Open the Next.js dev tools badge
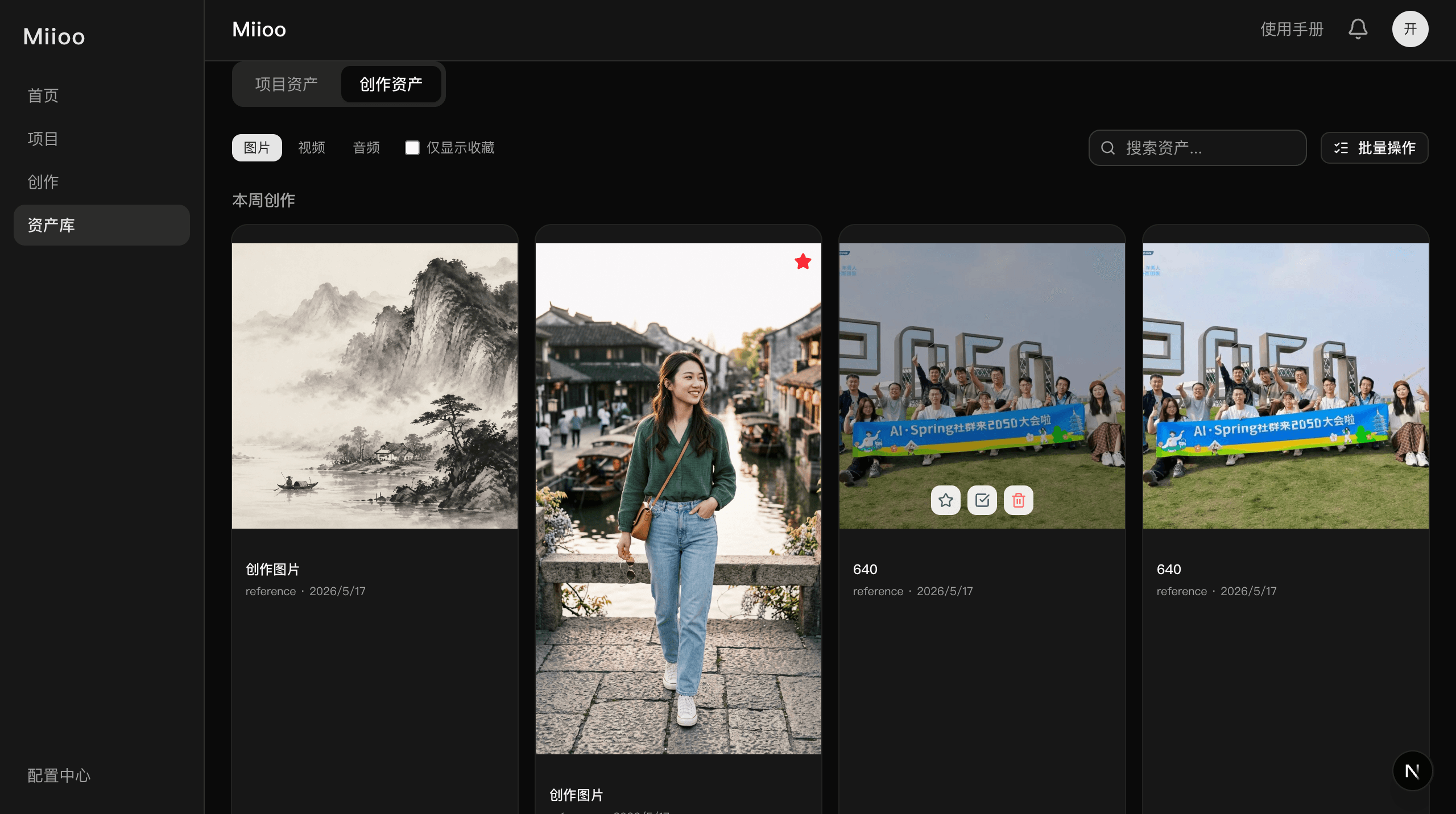This screenshot has height=814, width=1456. (x=1412, y=771)
